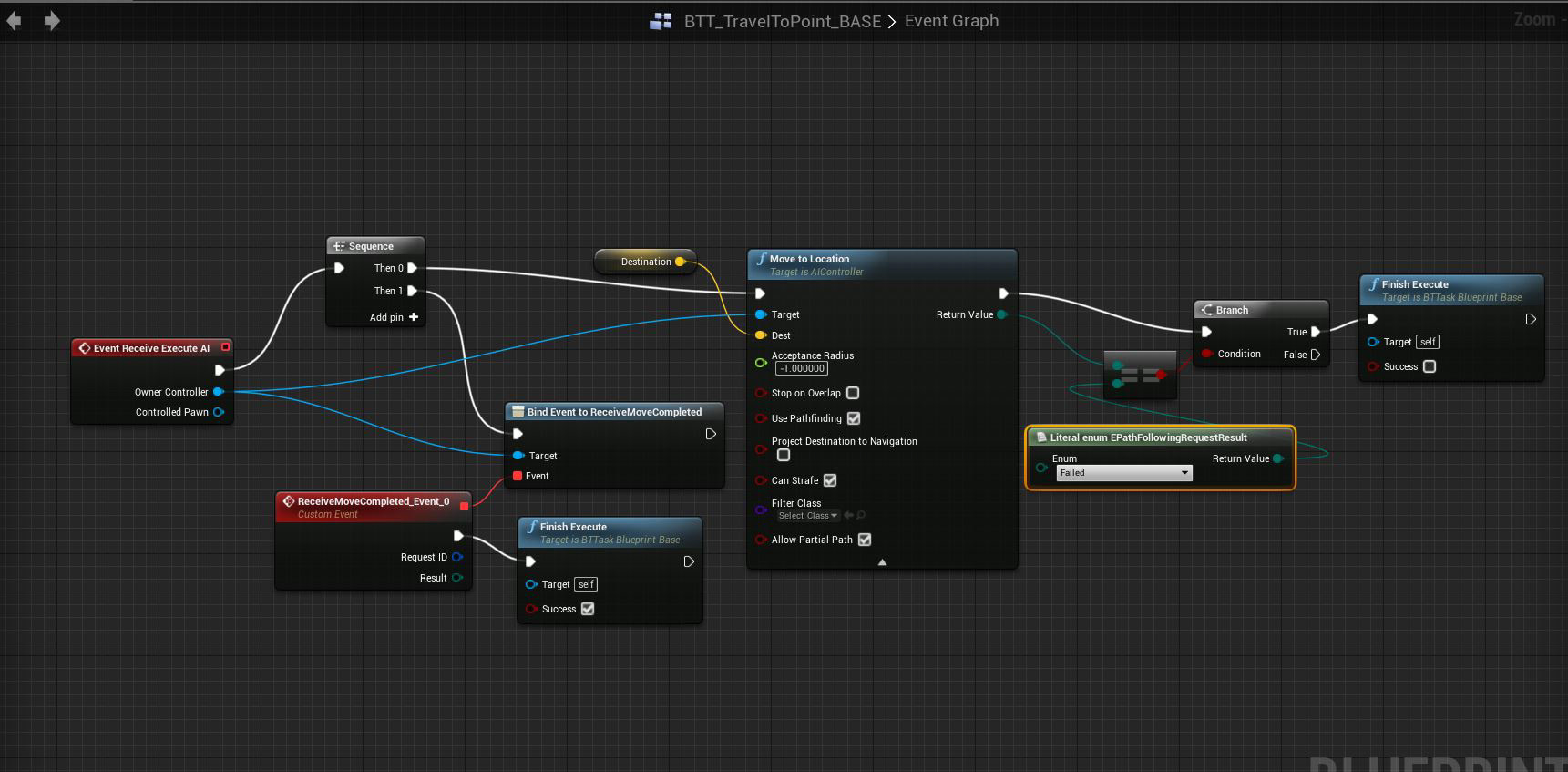The width and height of the screenshot is (1568, 772).
Task: Click the Branch Condition pin
Action: pos(1206,354)
